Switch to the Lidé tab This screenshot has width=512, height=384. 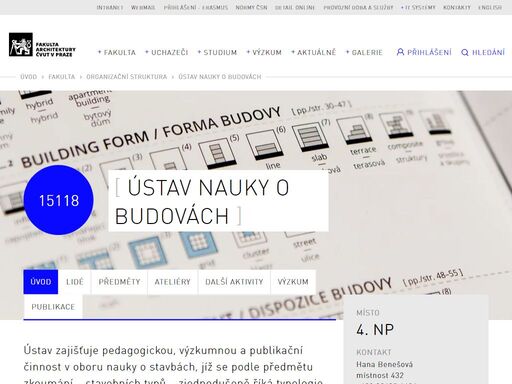coord(75,282)
